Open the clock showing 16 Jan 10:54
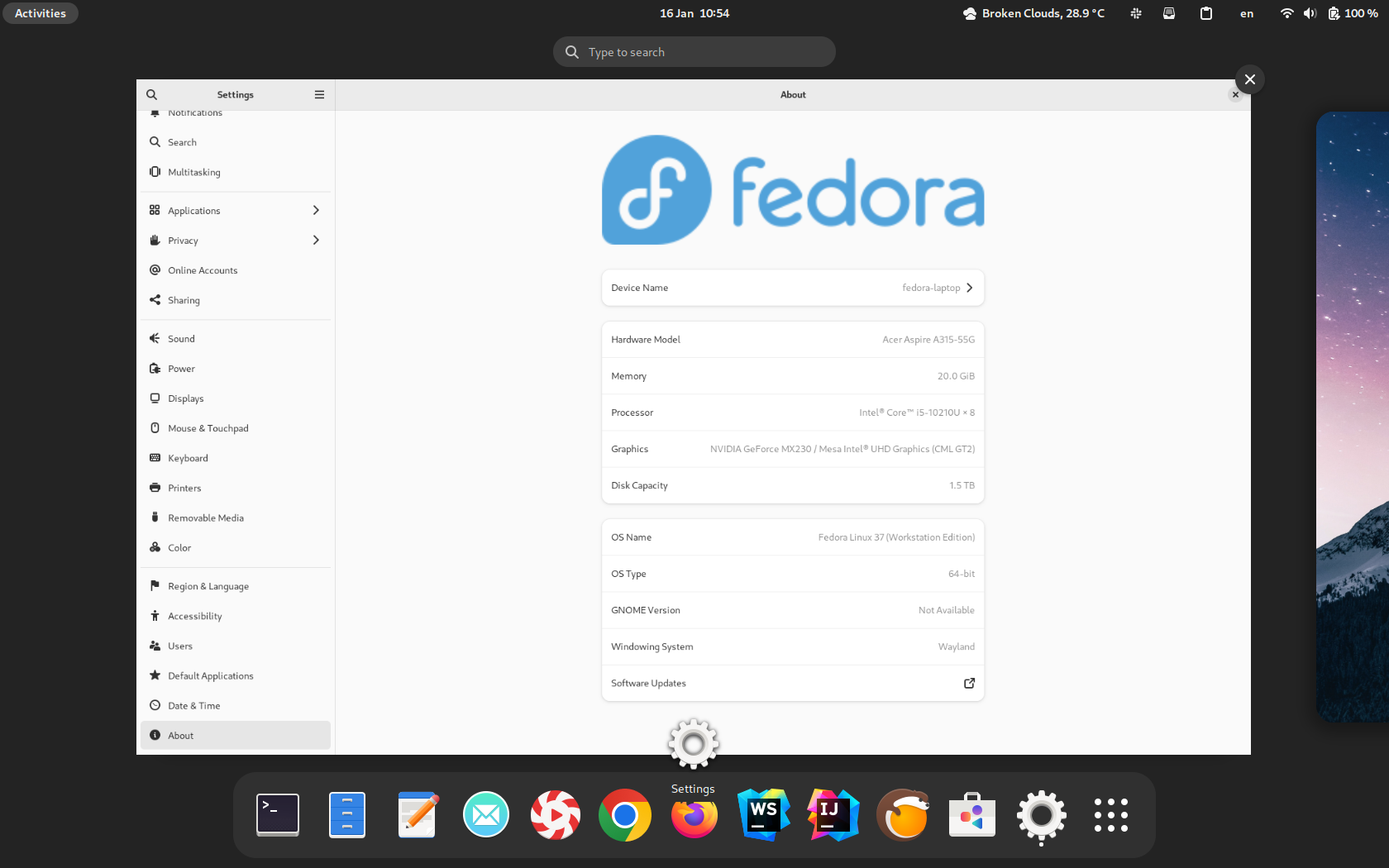The height and width of the screenshot is (868, 1389). pyautogui.click(x=694, y=13)
